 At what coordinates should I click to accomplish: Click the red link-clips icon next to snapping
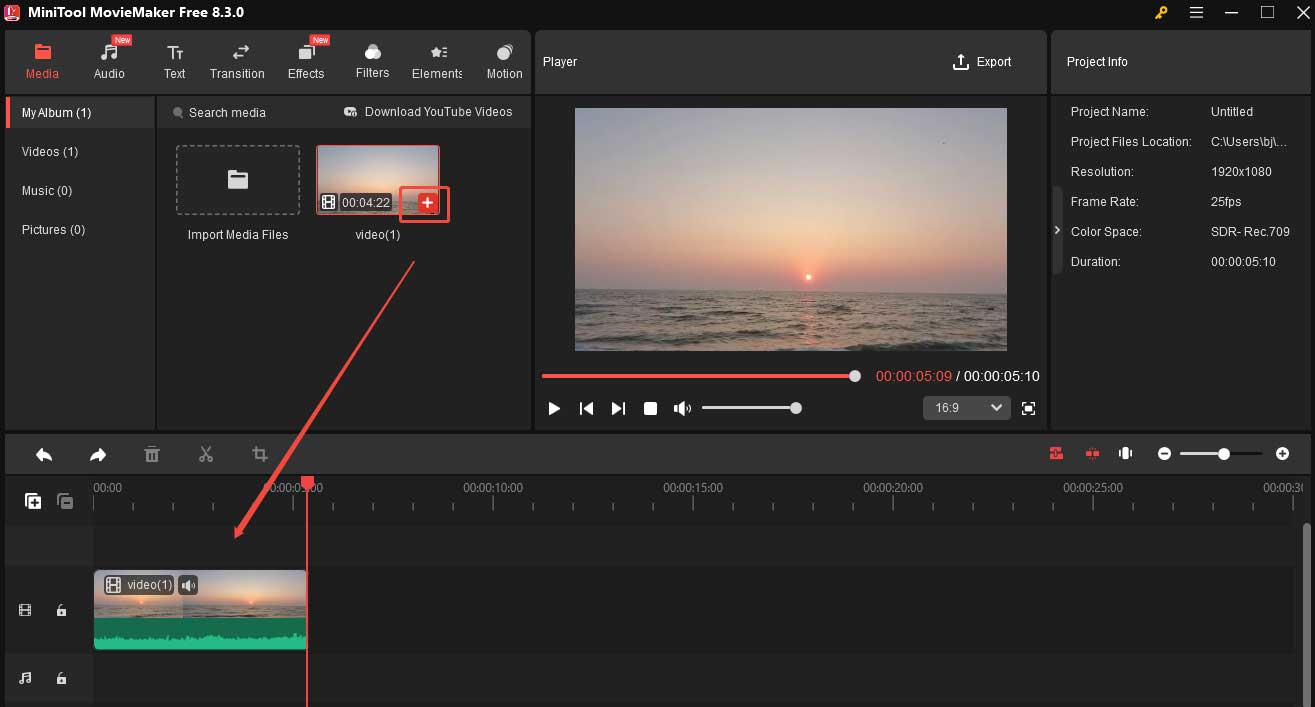pyautogui.click(x=1092, y=454)
